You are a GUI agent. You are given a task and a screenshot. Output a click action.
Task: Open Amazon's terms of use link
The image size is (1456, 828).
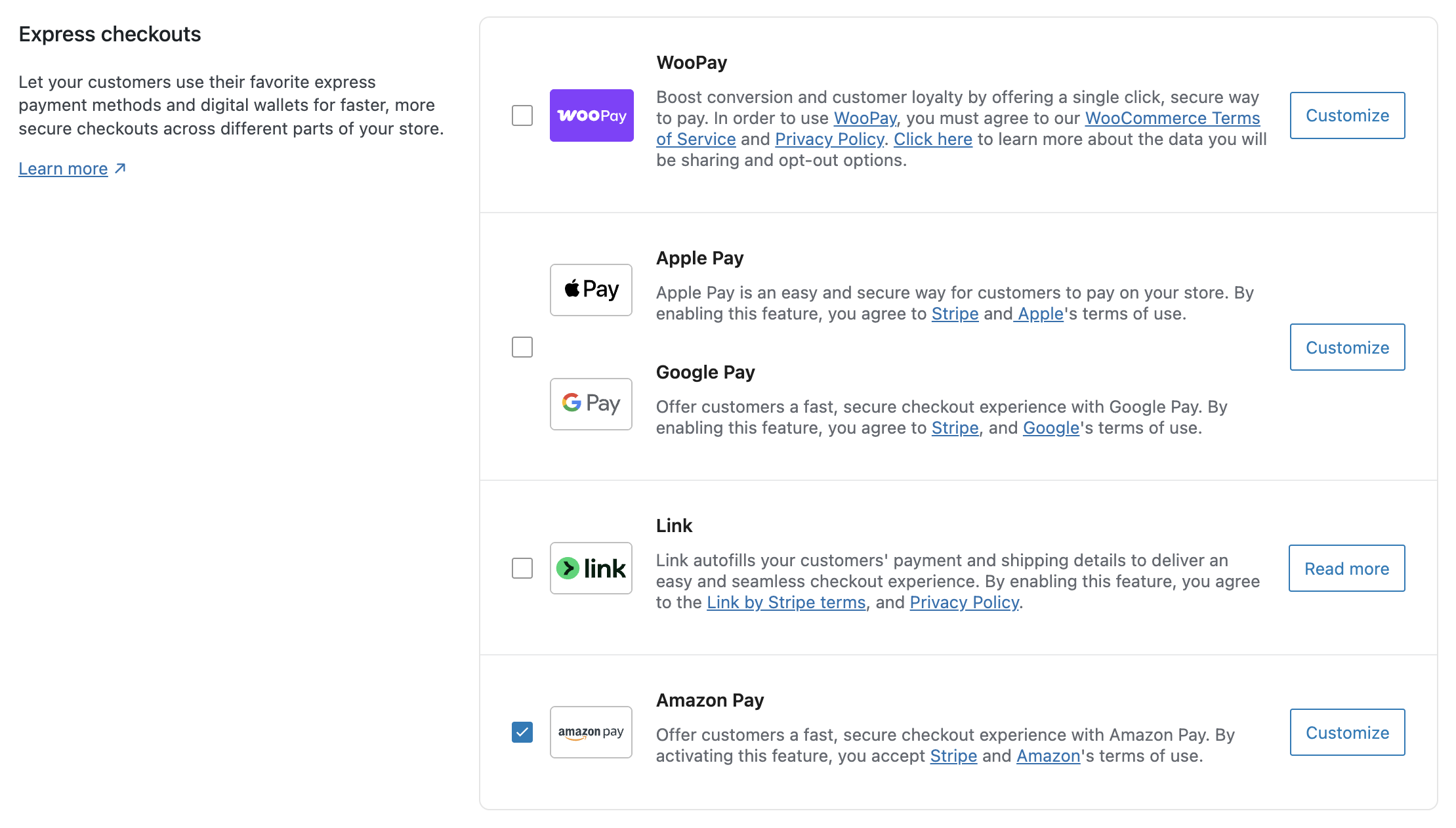coord(1048,756)
